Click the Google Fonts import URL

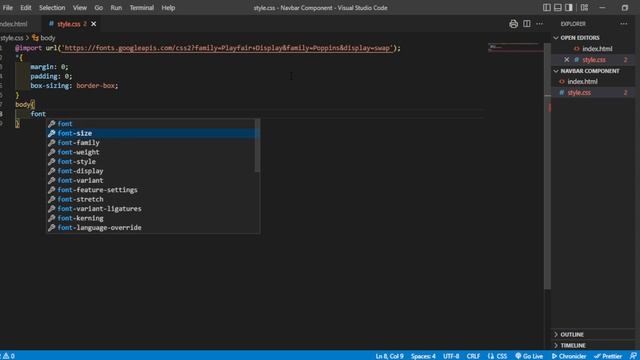point(227,48)
